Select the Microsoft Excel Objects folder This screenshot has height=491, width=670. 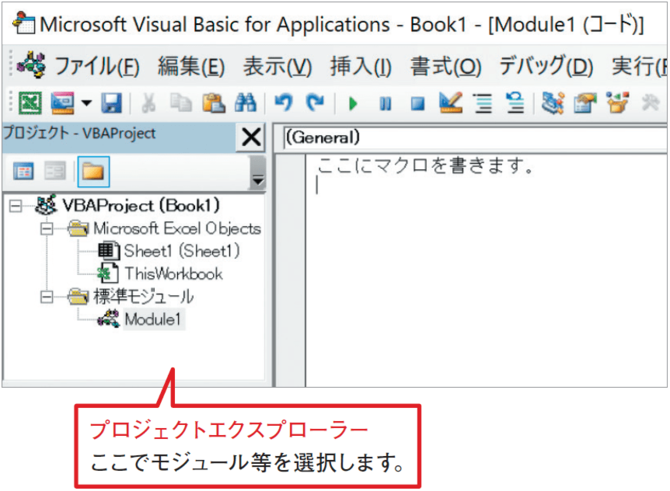pos(177,229)
